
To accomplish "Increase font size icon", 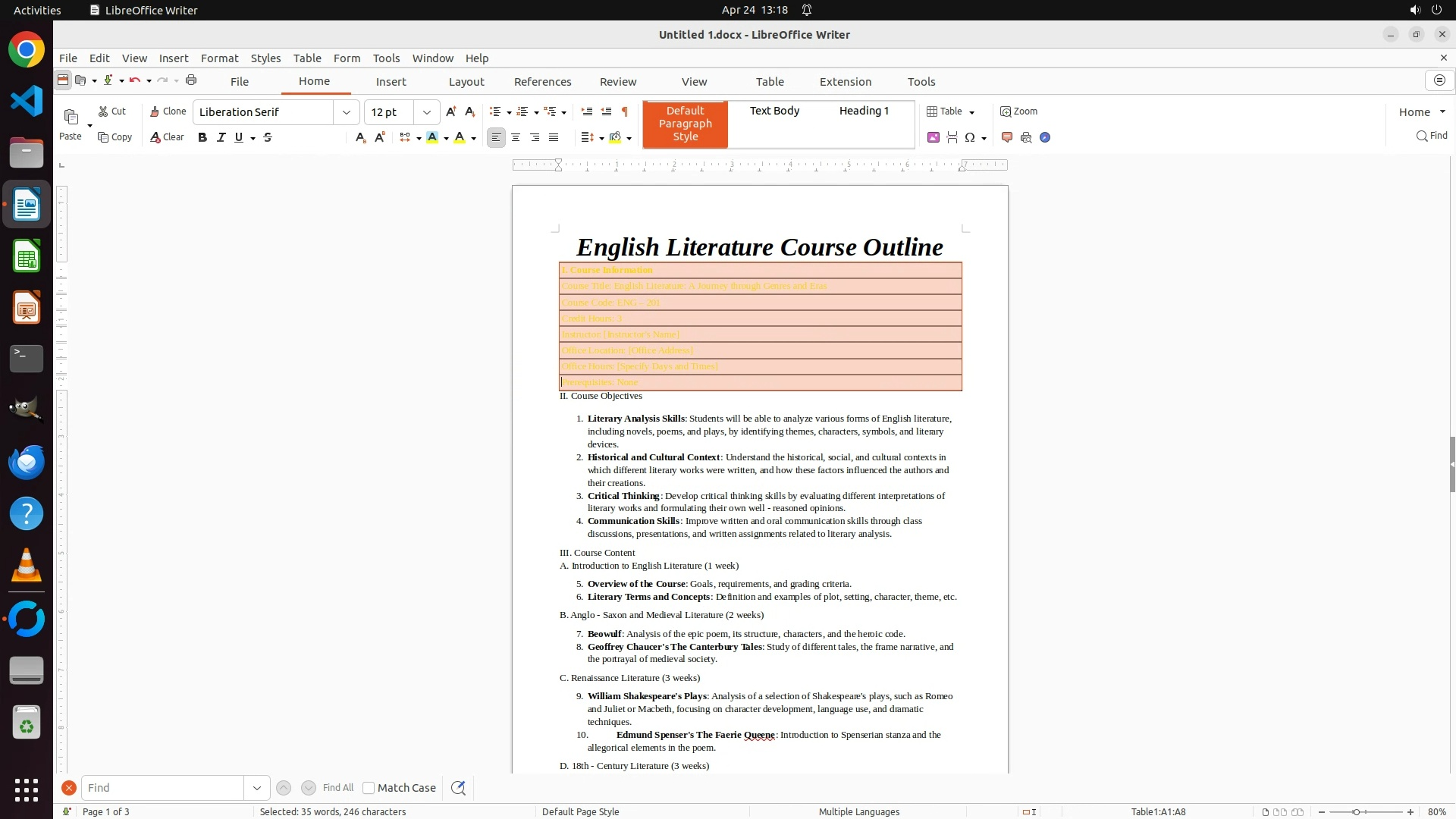I will 451,111.
